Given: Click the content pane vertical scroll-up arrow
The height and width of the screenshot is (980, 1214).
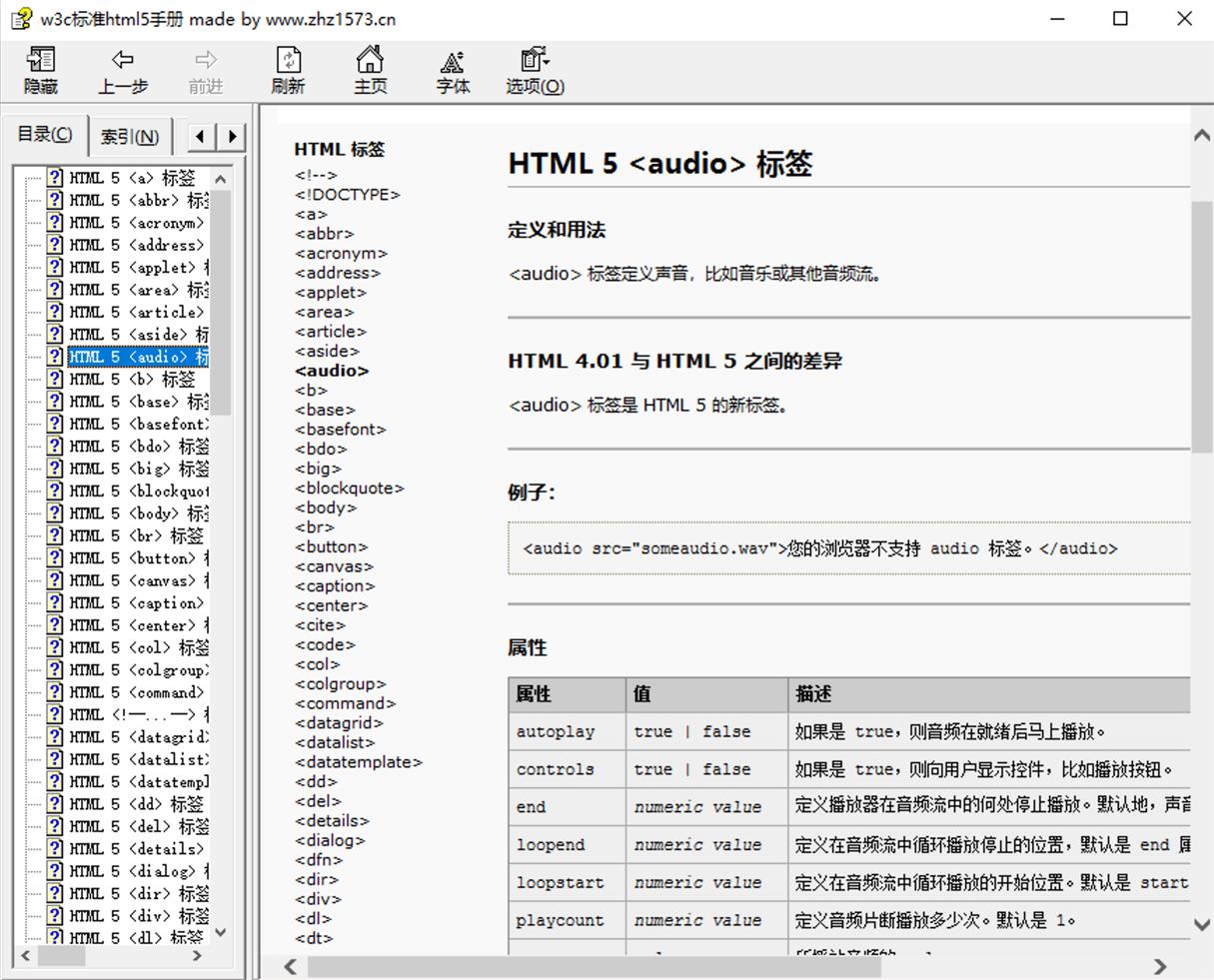Looking at the screenshot, I should 1202,136.
